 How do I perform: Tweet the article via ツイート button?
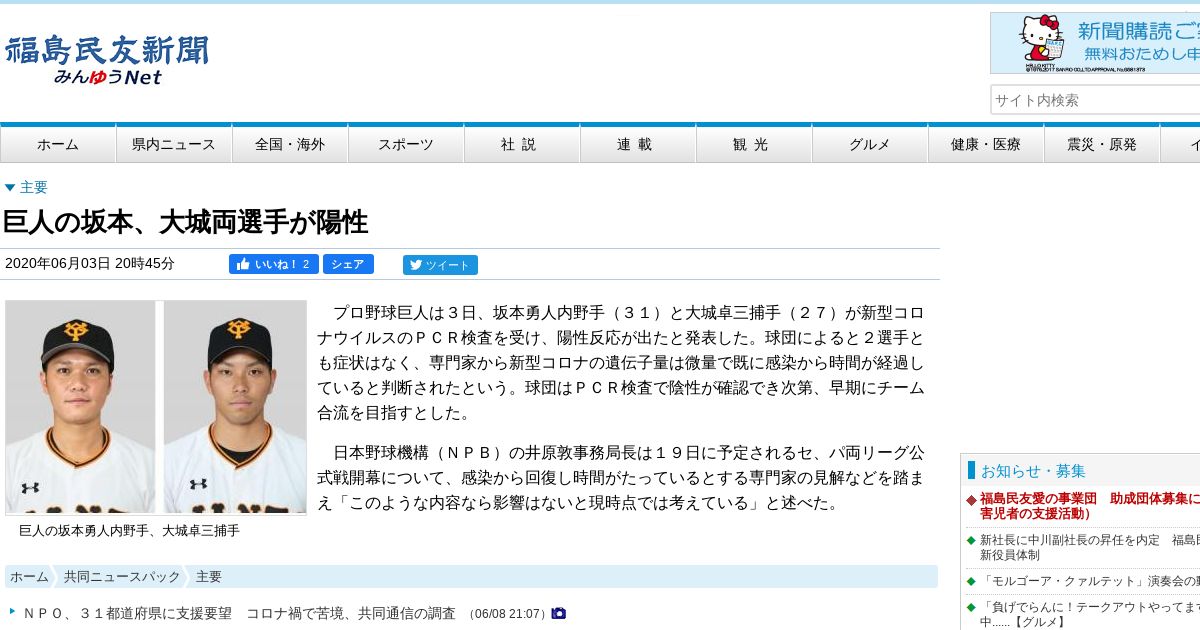(440, 265)
